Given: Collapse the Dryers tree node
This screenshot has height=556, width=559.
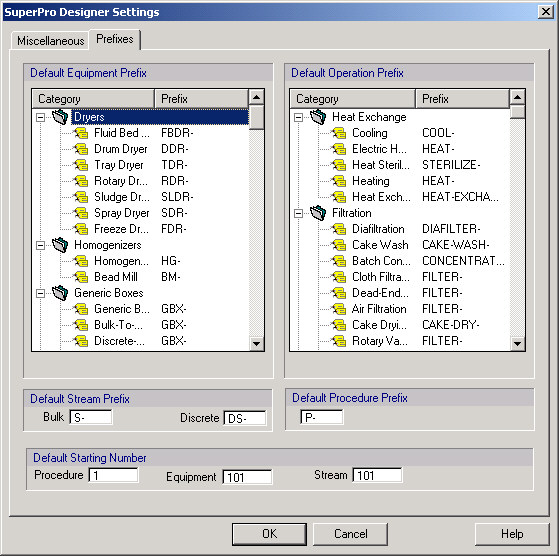Looking at the screenshot, I should [x=41, y=117].
